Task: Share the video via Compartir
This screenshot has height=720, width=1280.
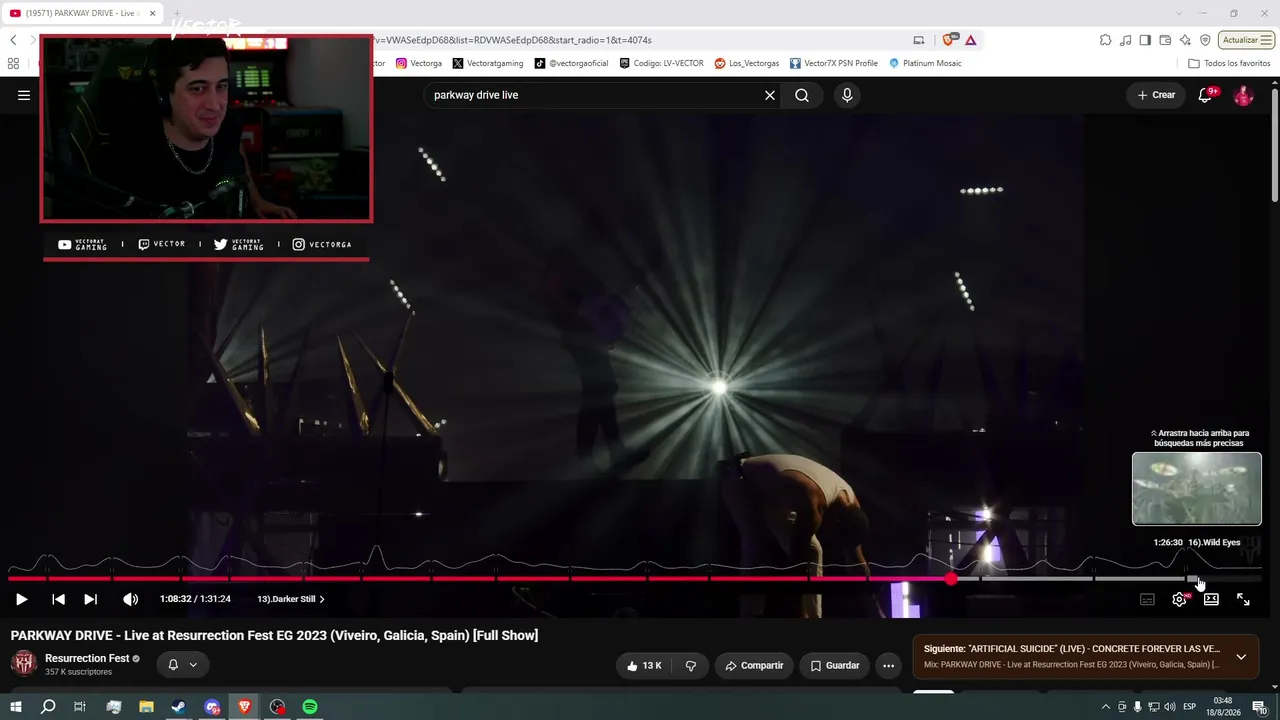Action: pos(754,665)
